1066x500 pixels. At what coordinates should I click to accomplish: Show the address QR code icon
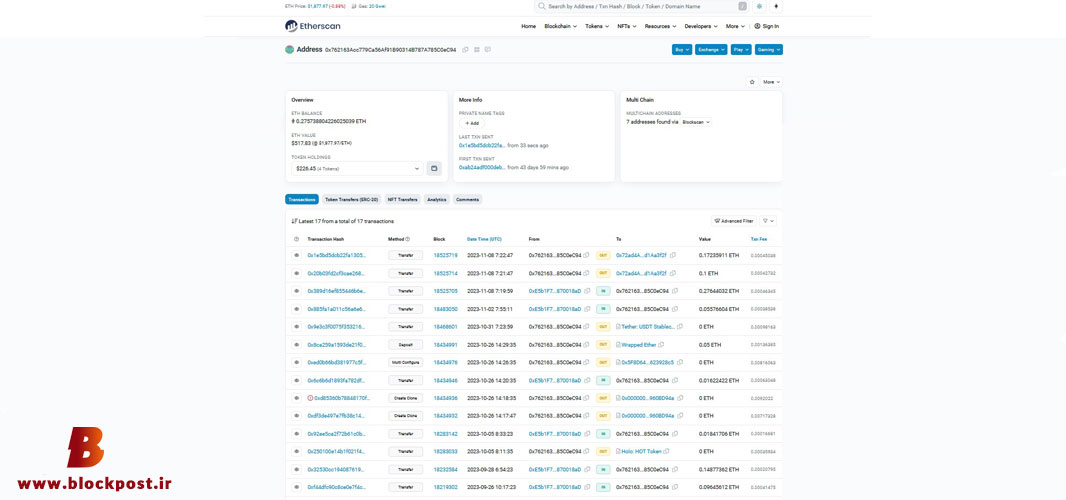tap(477, 50)
